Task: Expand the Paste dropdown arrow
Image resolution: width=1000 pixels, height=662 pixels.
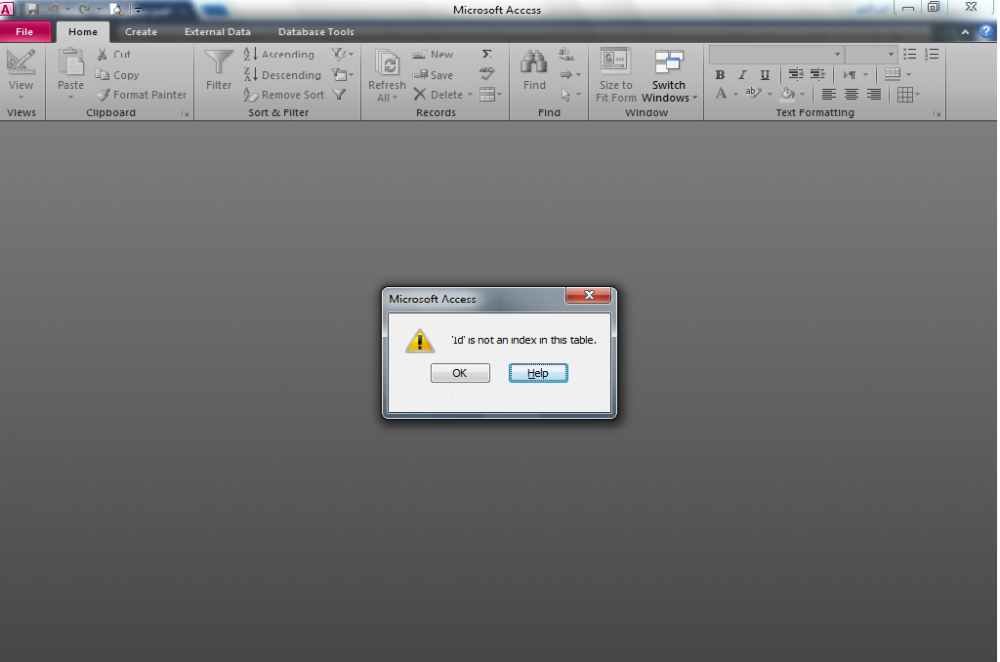Action: click(70, 98)
